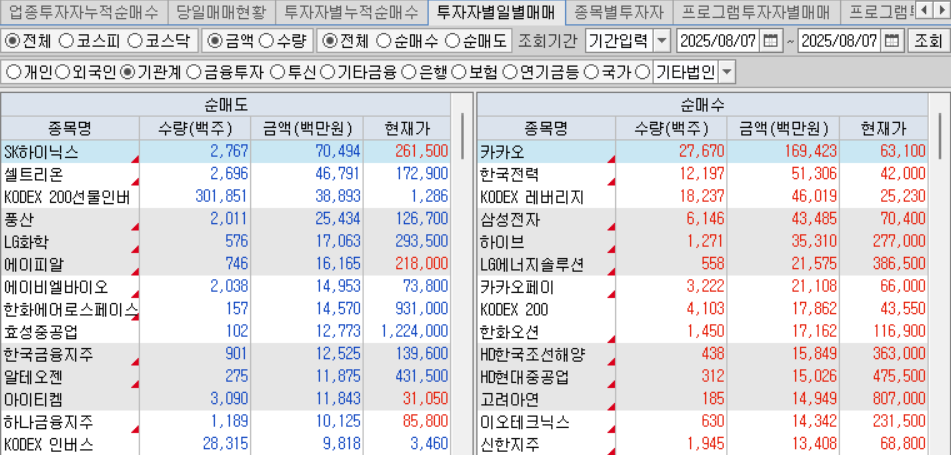Select the 연기금등 radio button
Viewport: 951px width, 455px height.
(509, 73)
